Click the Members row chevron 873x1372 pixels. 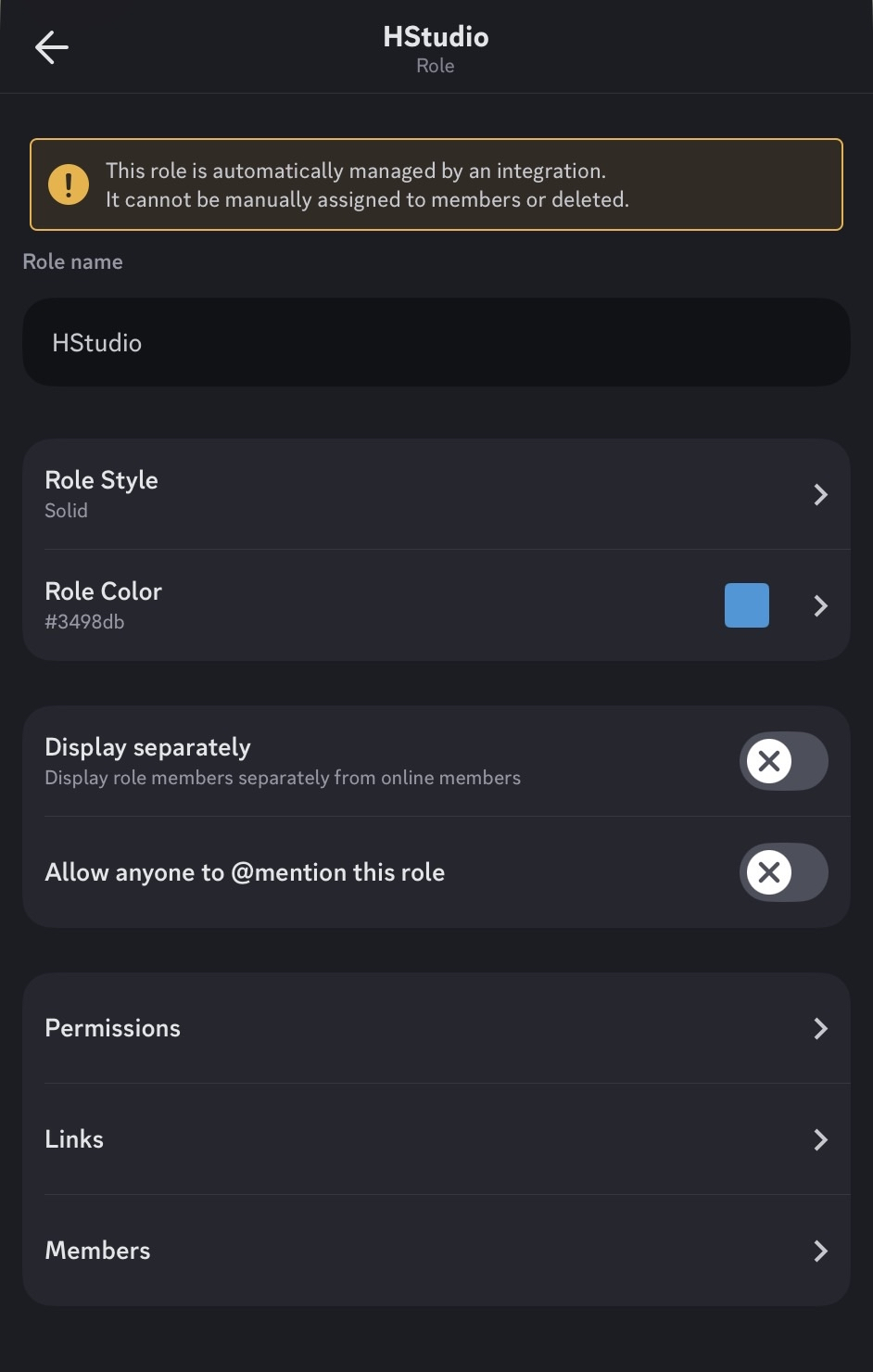pos(820,1251)
